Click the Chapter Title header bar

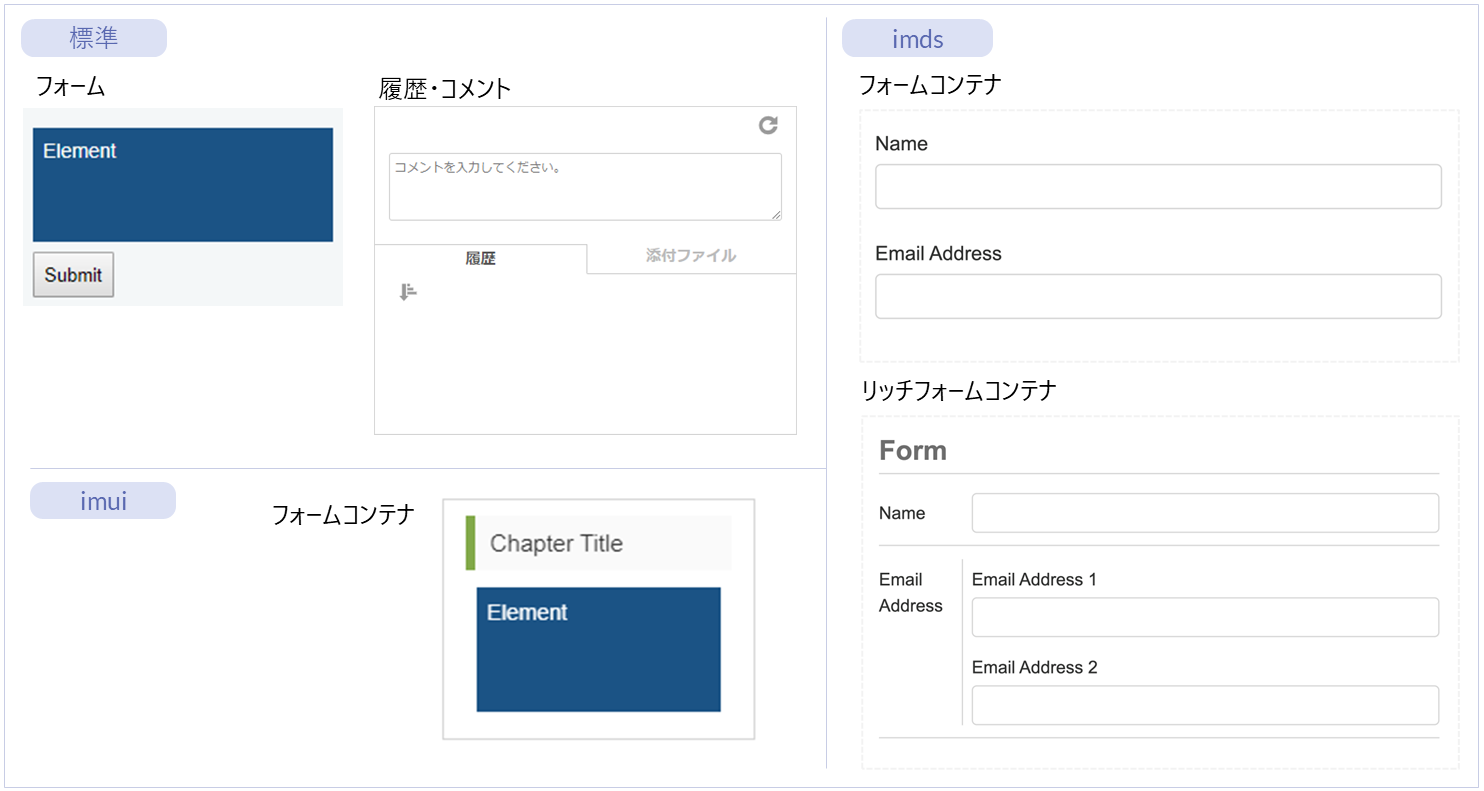(599, 544)
